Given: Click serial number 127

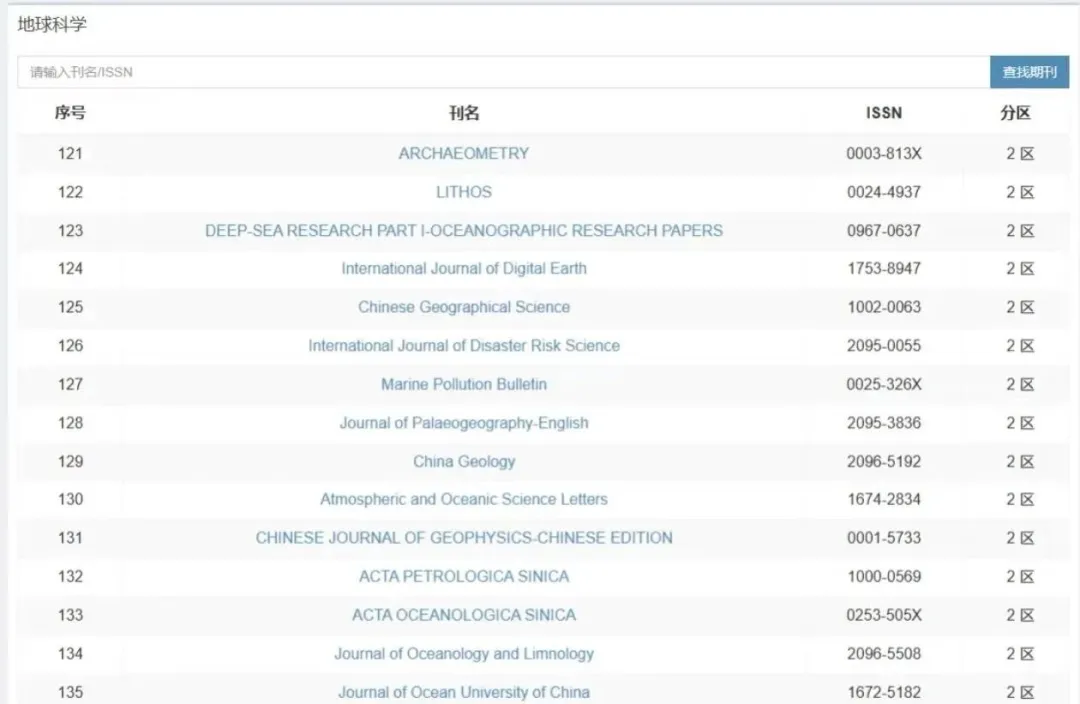Looking at the screenshot, I should click(70, 384).
